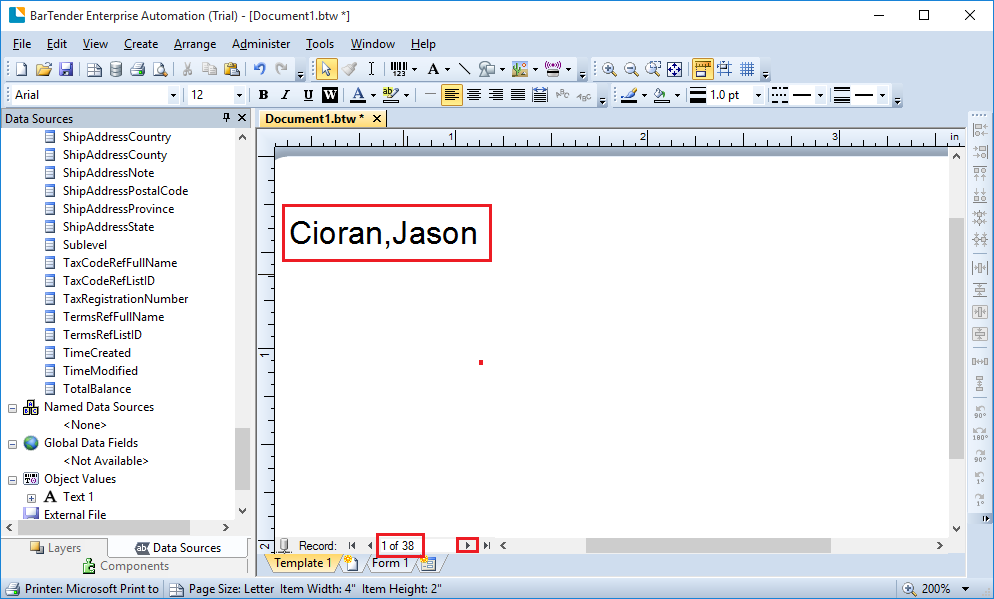Viewport: 994px width, 599px height.
Task: Toggle white-on-black W text style
Action: pyautogui.click(x=330, y=95)
